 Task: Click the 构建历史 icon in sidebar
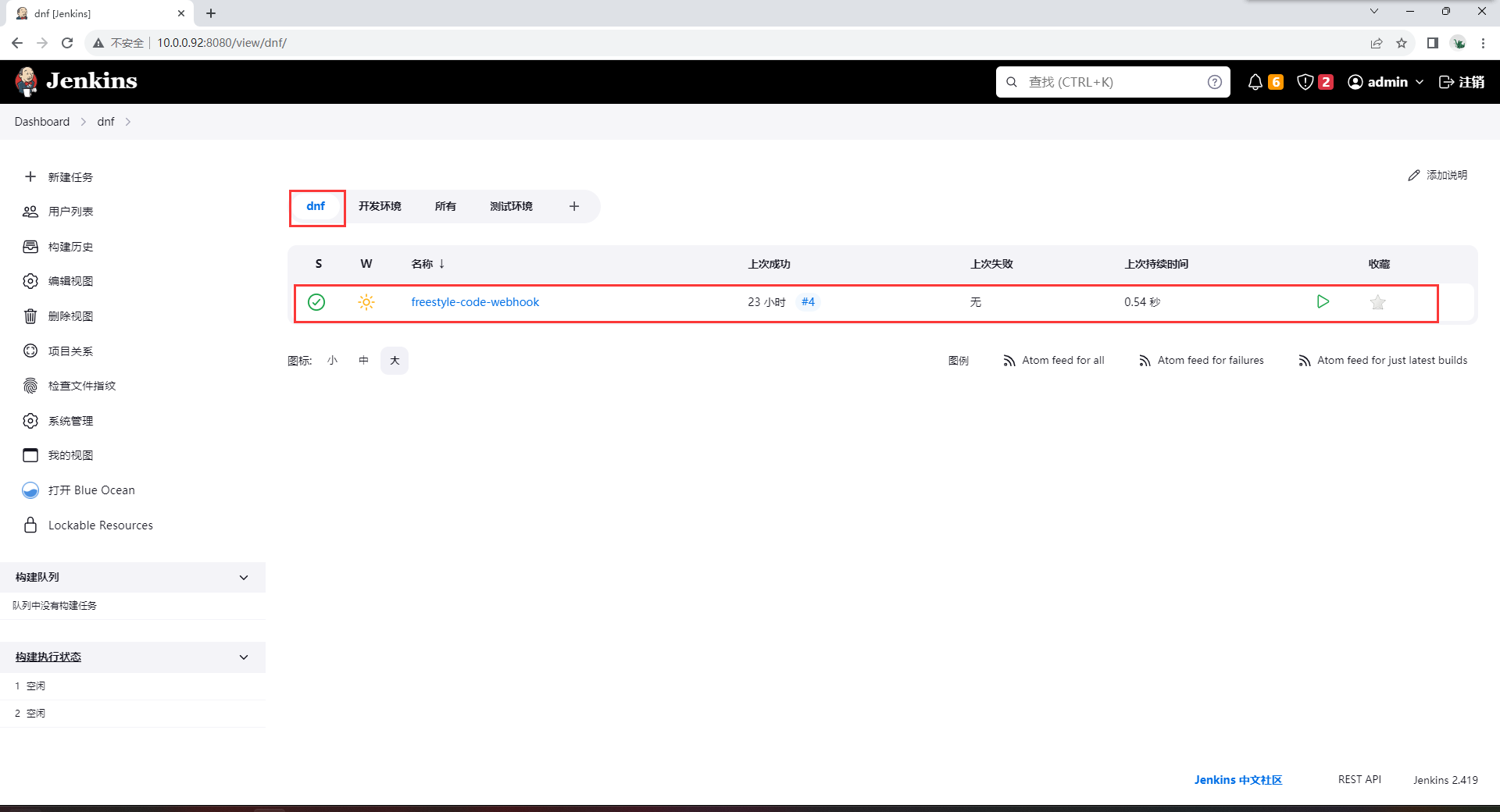(30, 247)
